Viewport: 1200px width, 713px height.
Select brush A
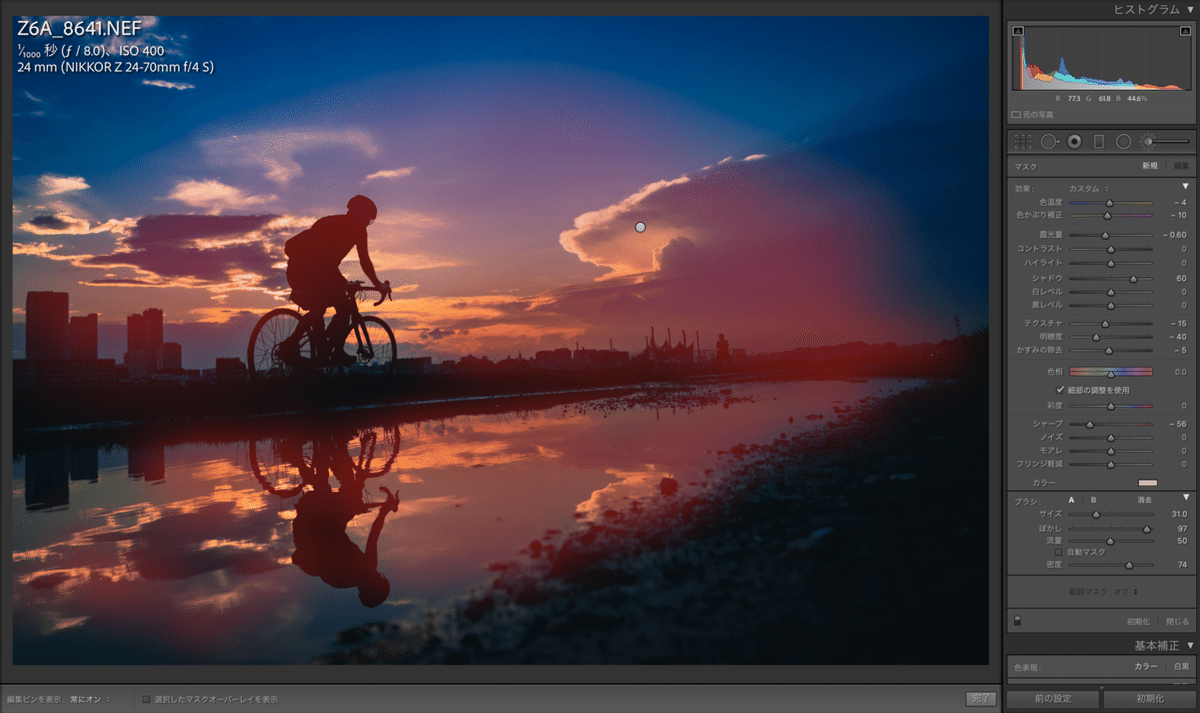coord(1072,499)
